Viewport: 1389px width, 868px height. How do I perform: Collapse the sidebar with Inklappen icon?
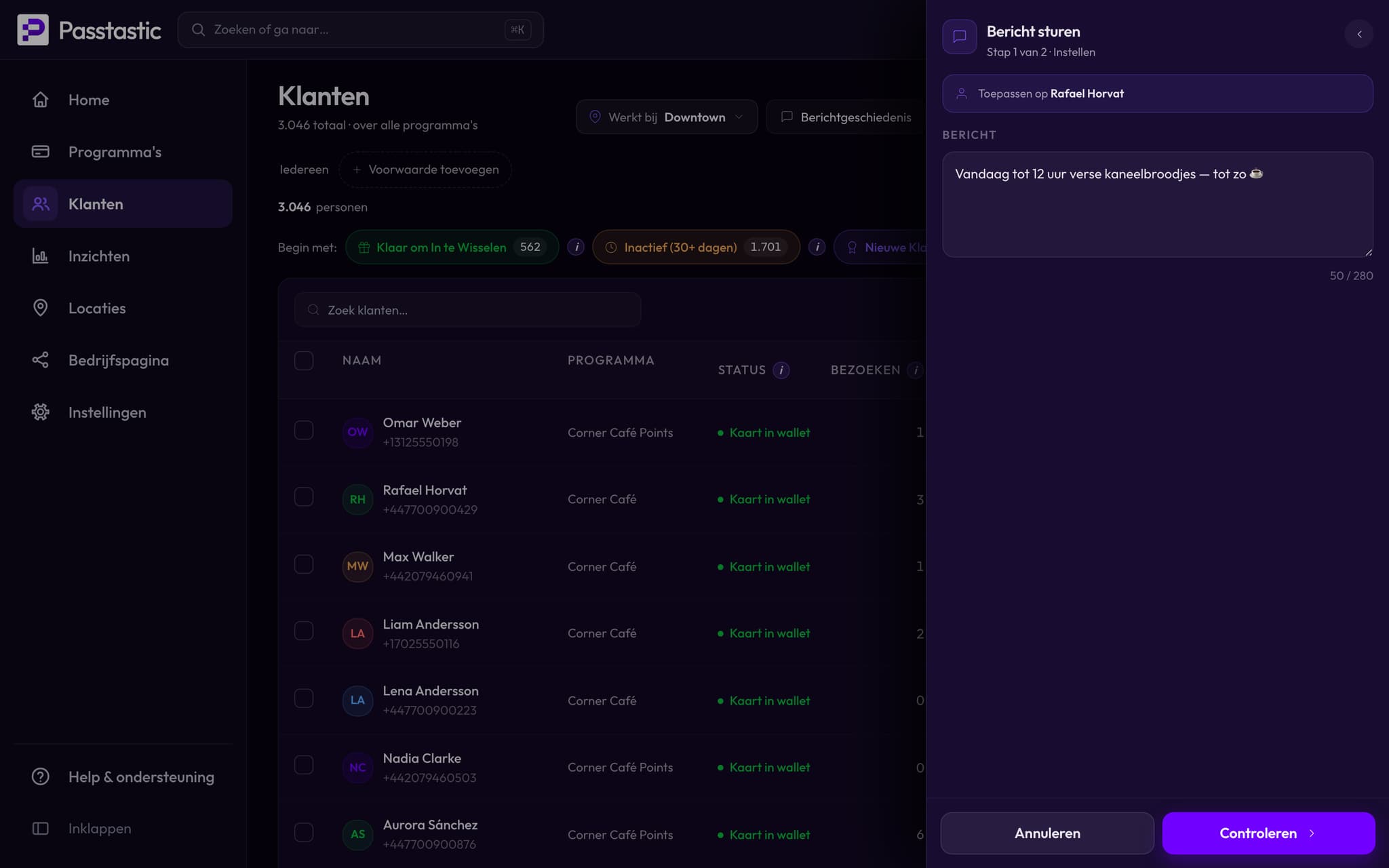[41, 829]
